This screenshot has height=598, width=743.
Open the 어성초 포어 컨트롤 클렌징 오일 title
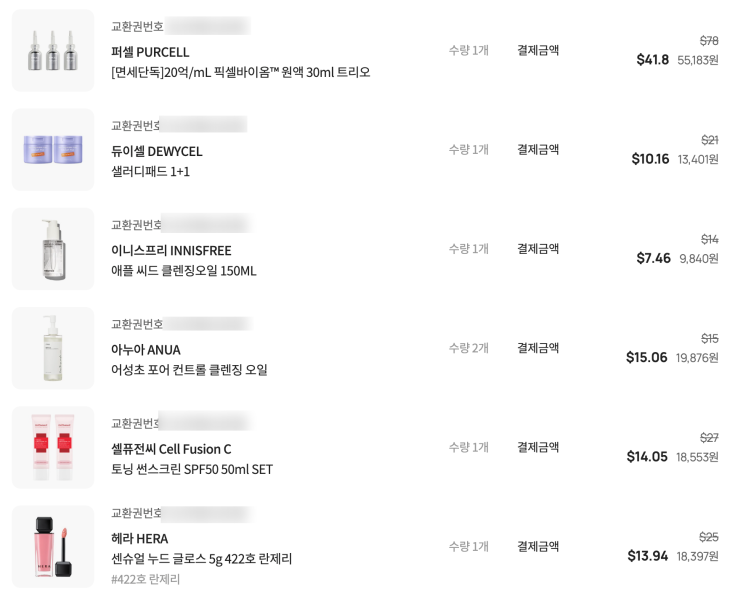click(x=189, y=369)
